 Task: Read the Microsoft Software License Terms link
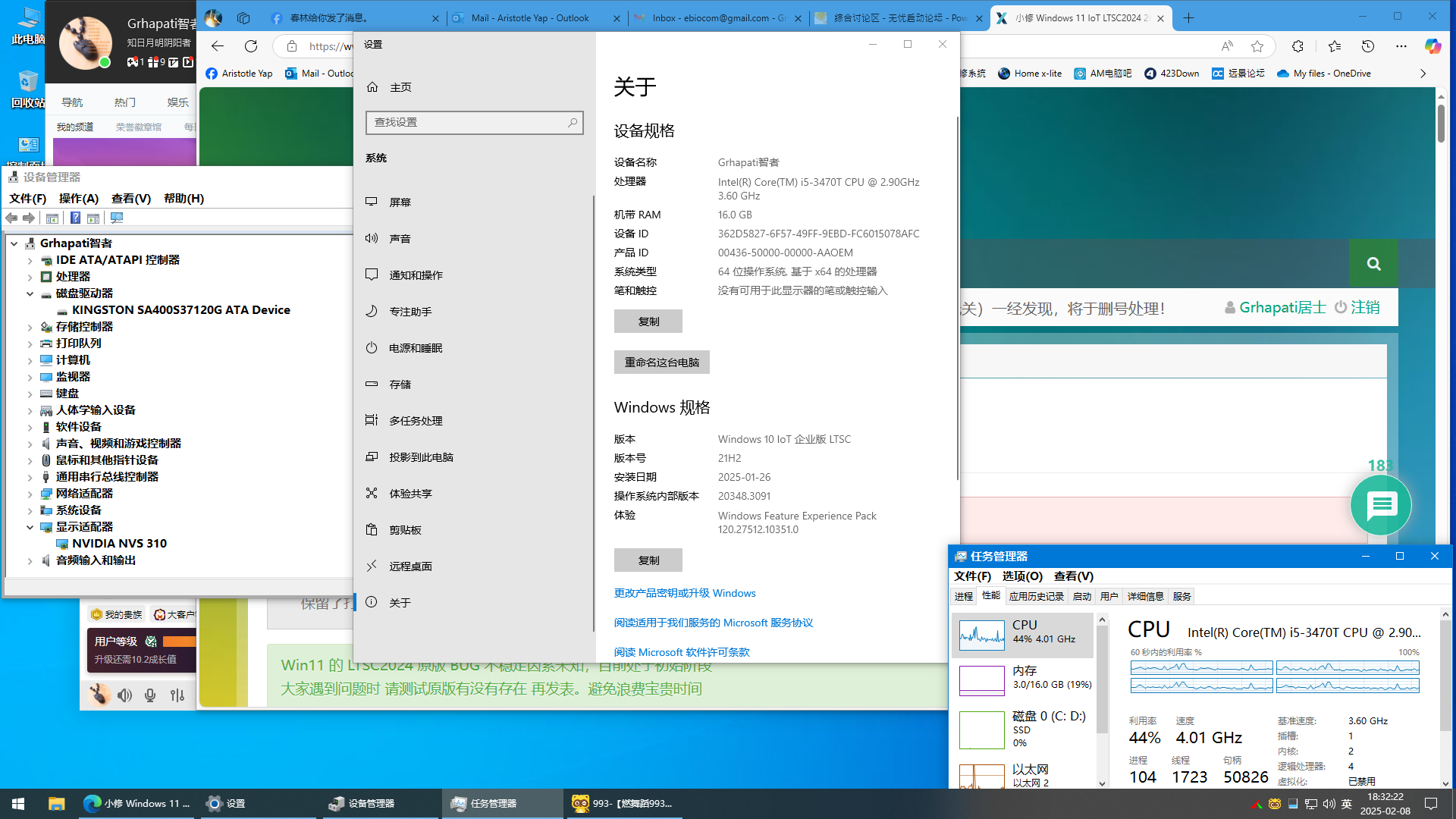[682, 652]
